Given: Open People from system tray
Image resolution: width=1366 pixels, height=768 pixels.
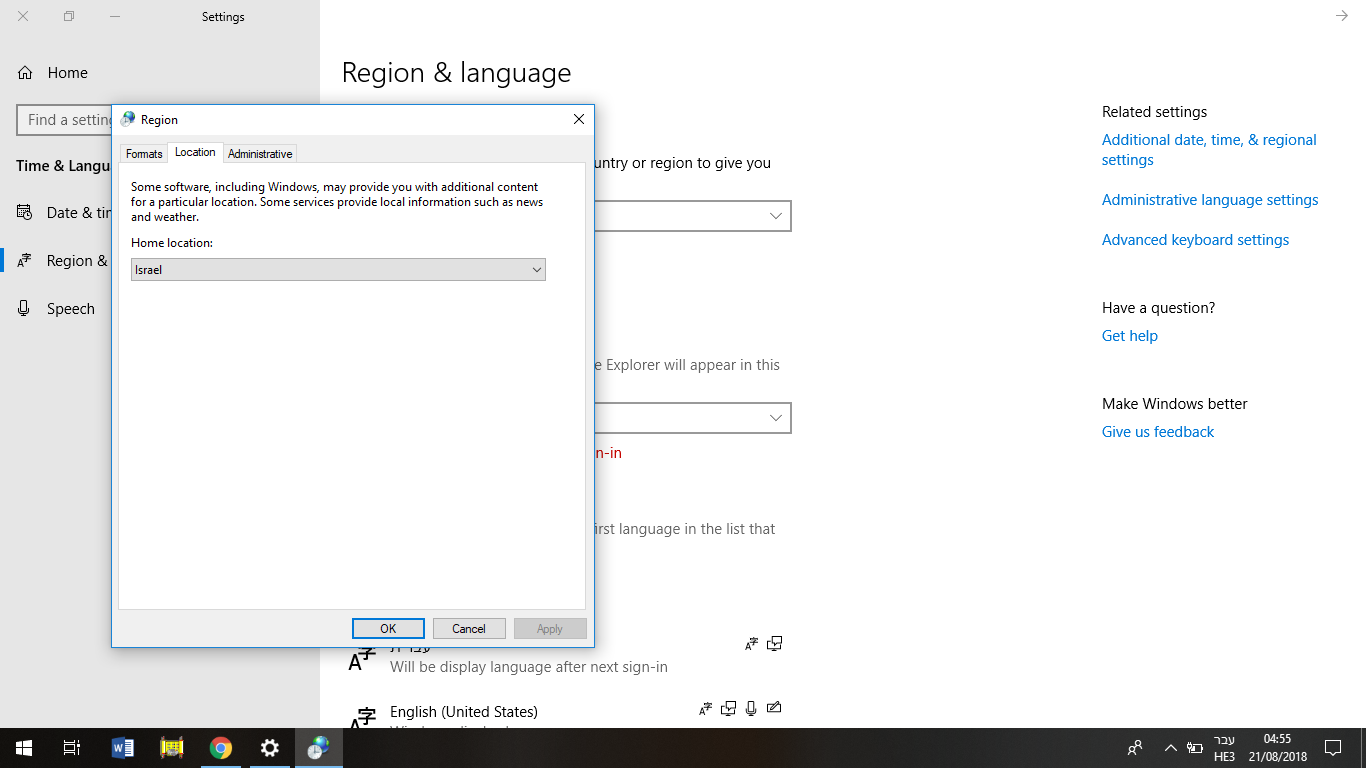Looking at the screenshot, I should [1135, 748].
